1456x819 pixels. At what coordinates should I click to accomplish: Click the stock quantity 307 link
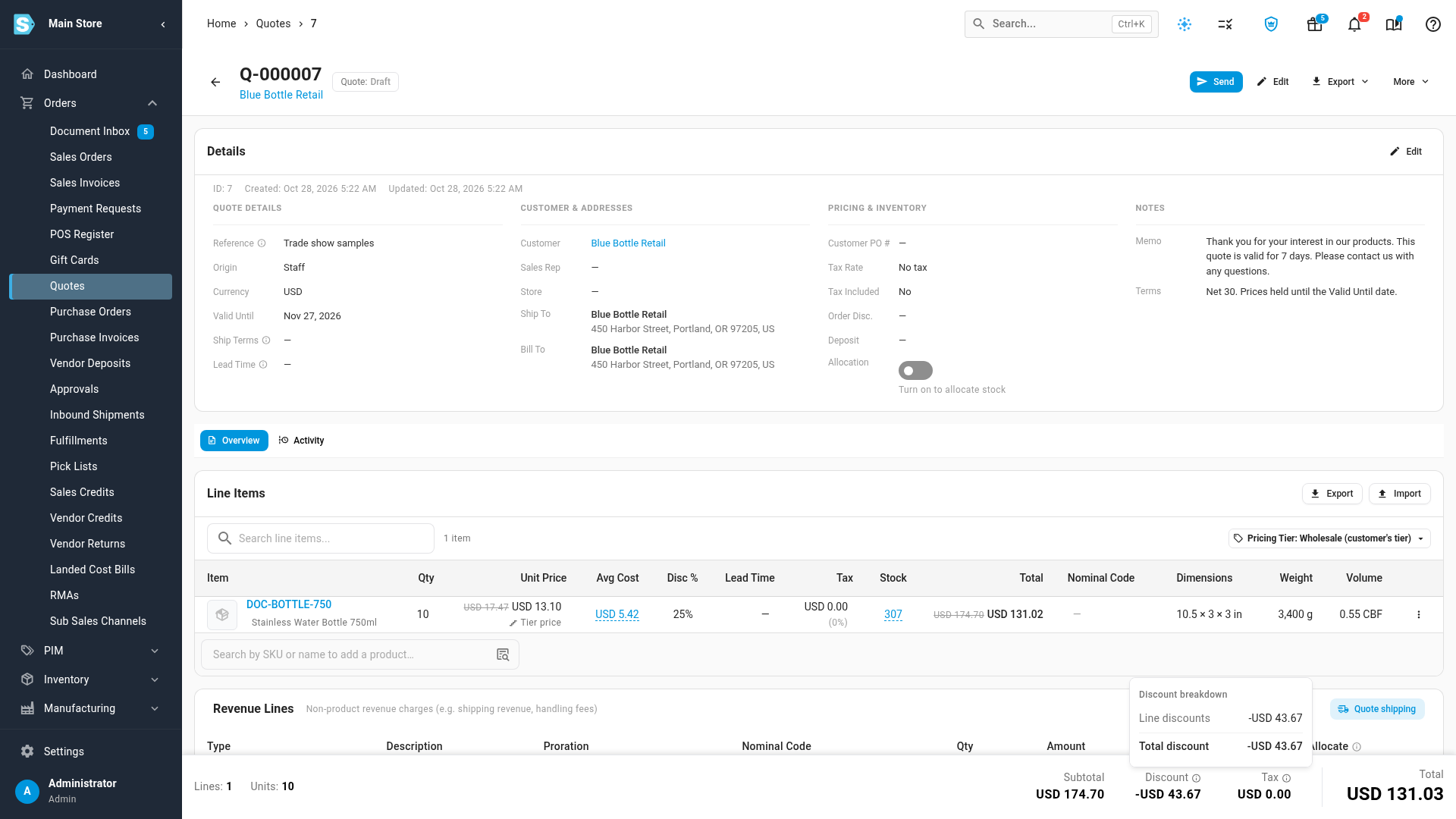tap(893, 614)
